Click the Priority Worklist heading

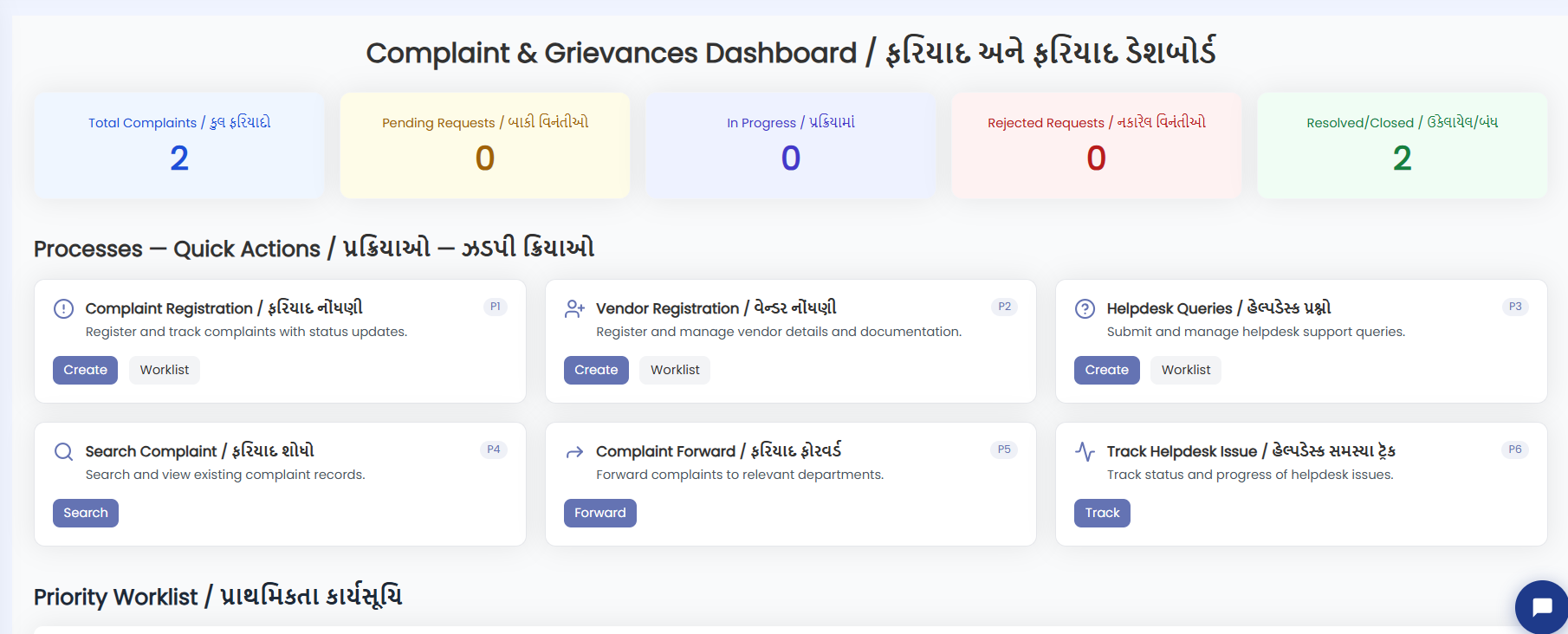coord(217,597)
